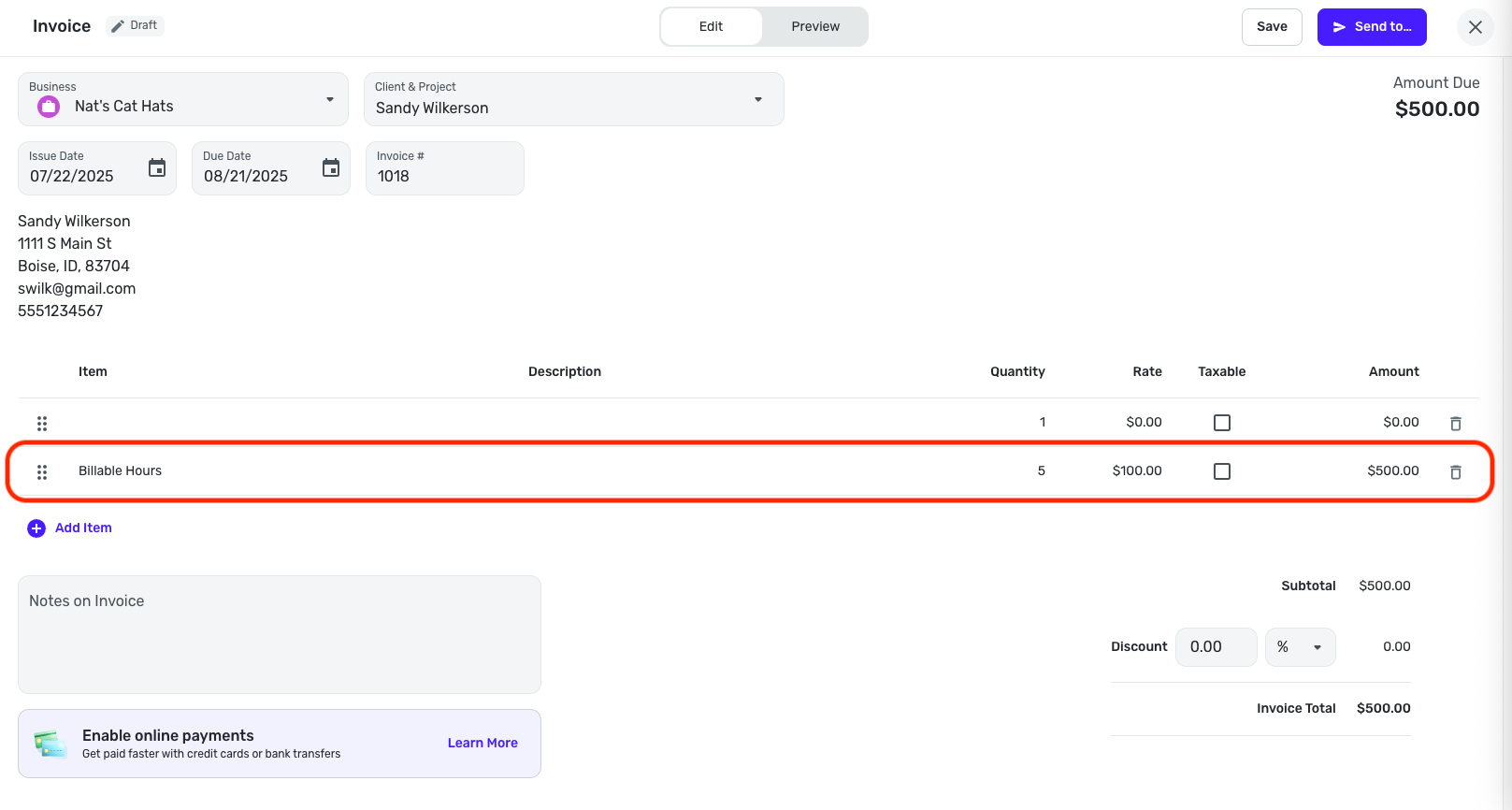Click the plus icon beside Add Item
Image resolution: width=1512 pixels, height=810 pixels.
36,528
